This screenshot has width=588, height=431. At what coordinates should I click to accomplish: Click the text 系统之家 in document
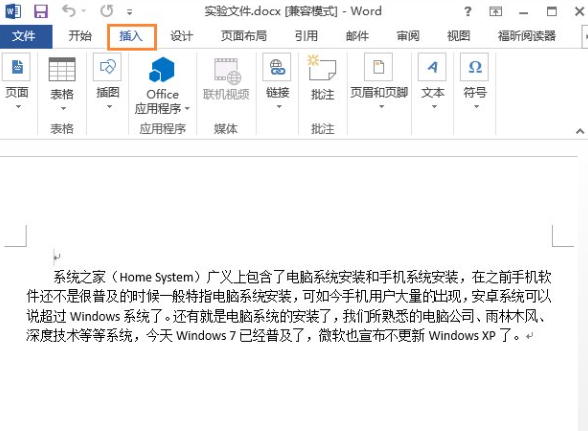[79, 277]
